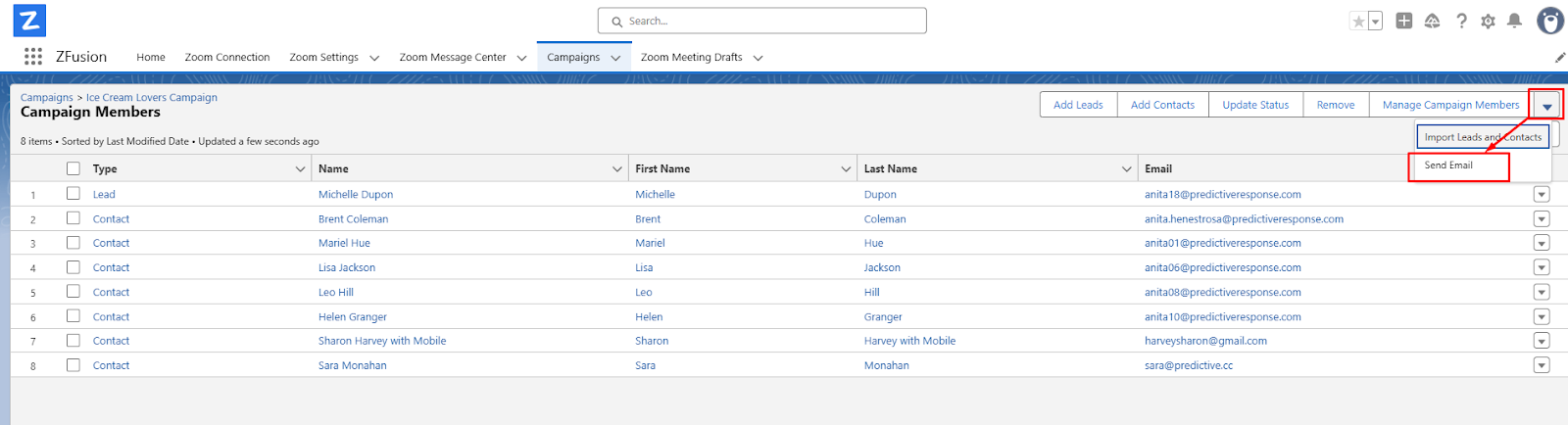Open row actions dropdown for Brent Coleman
The image size is (1568, 425).
(1542, 219)
